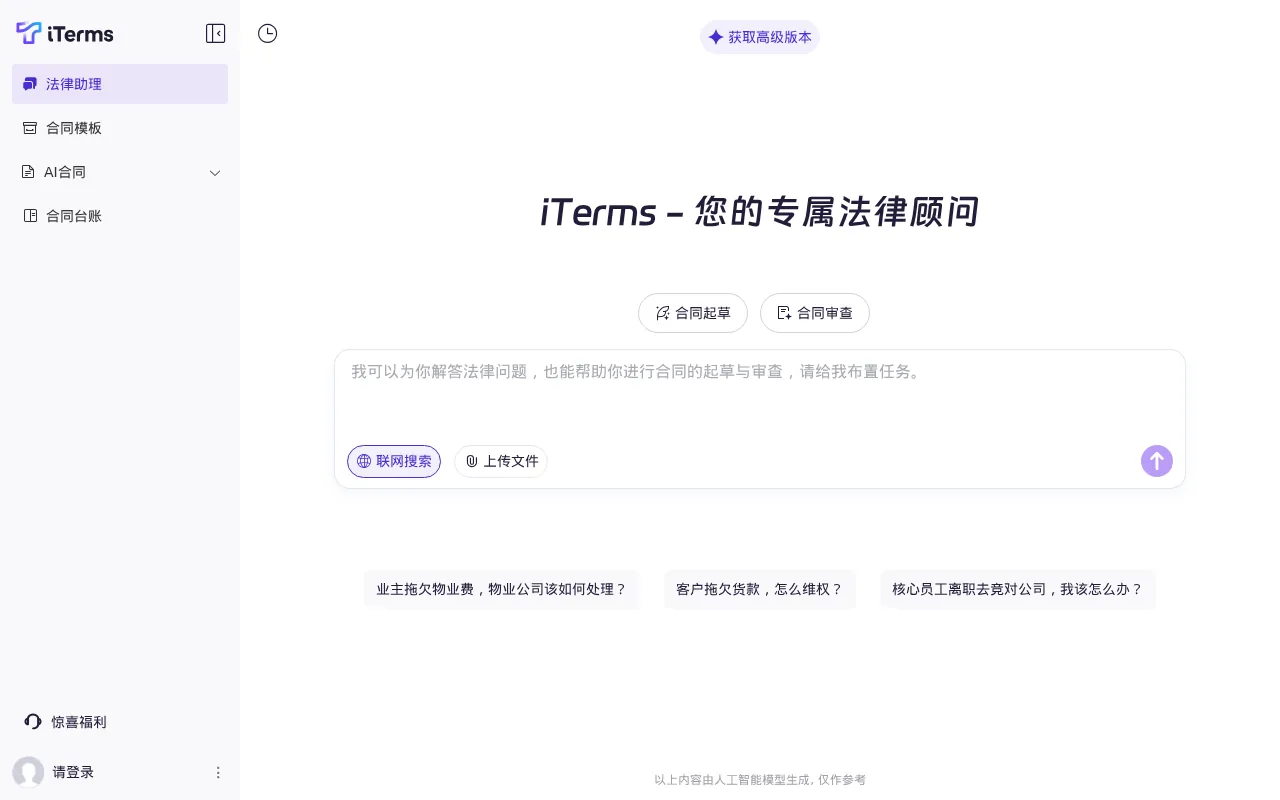Click the iTerms logo
This screenshot has height=800, width=1280.
[65, 33]
